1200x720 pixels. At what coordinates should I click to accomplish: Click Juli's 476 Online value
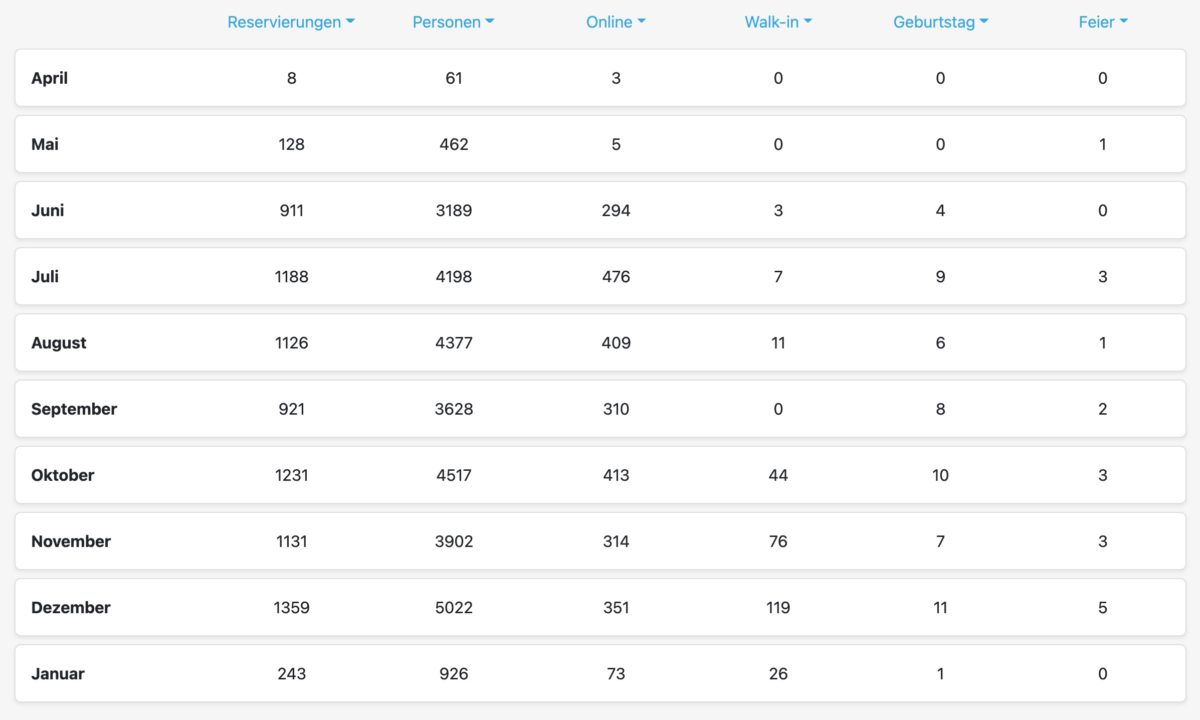pyautogui.click(x=616, y=277)
